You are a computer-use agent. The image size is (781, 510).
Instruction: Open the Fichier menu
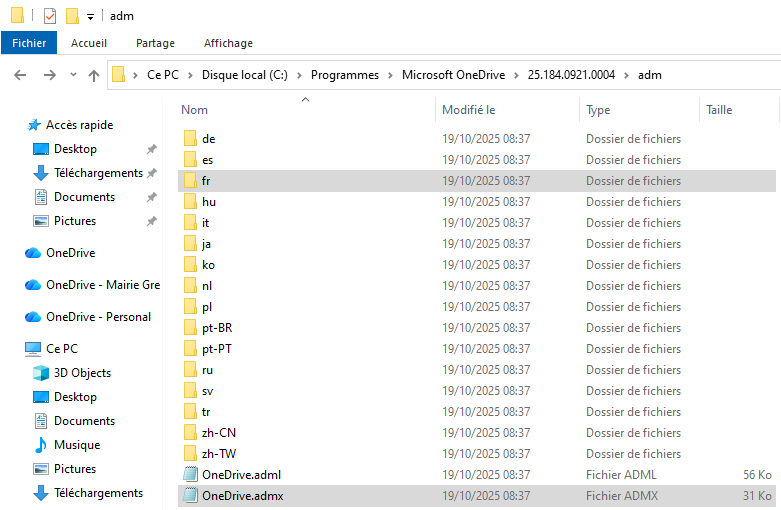pos(29,43)
